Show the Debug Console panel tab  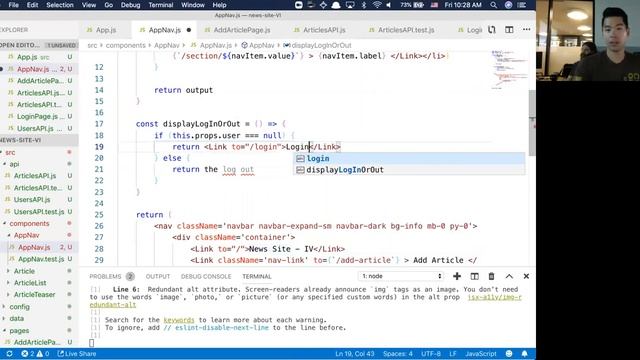(x=206, y=276)
